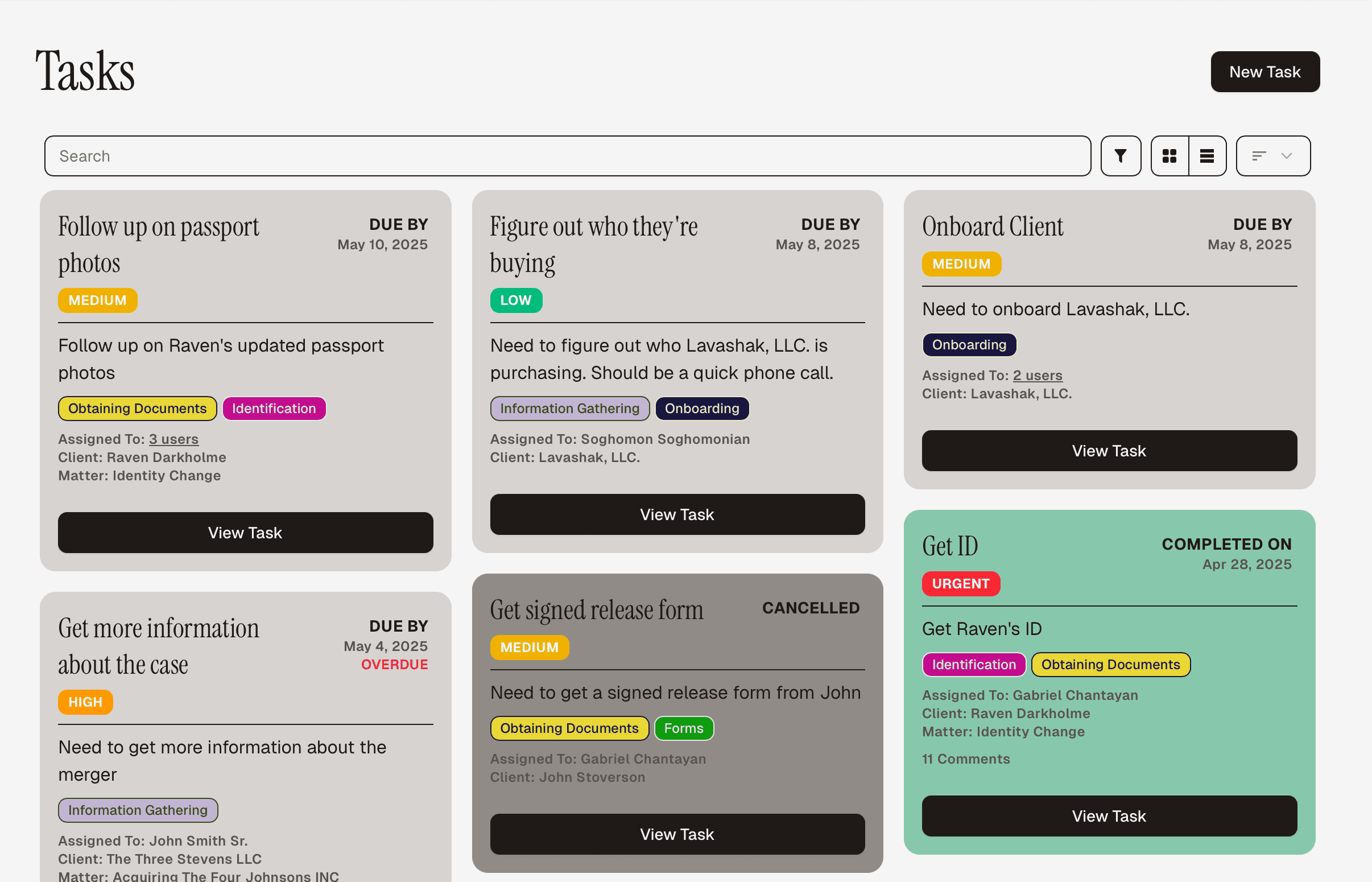Click Assigned To: John Smith Sr. text
This screenshot has height=882, width=1372.
tap(153, 841)
